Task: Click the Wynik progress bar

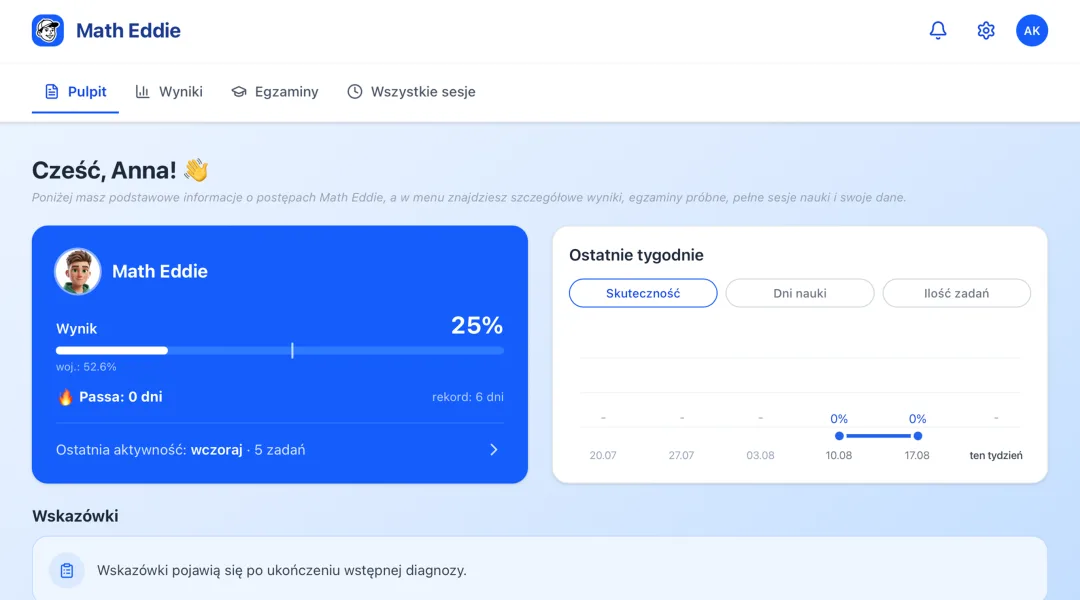Action: pos(280,351)
